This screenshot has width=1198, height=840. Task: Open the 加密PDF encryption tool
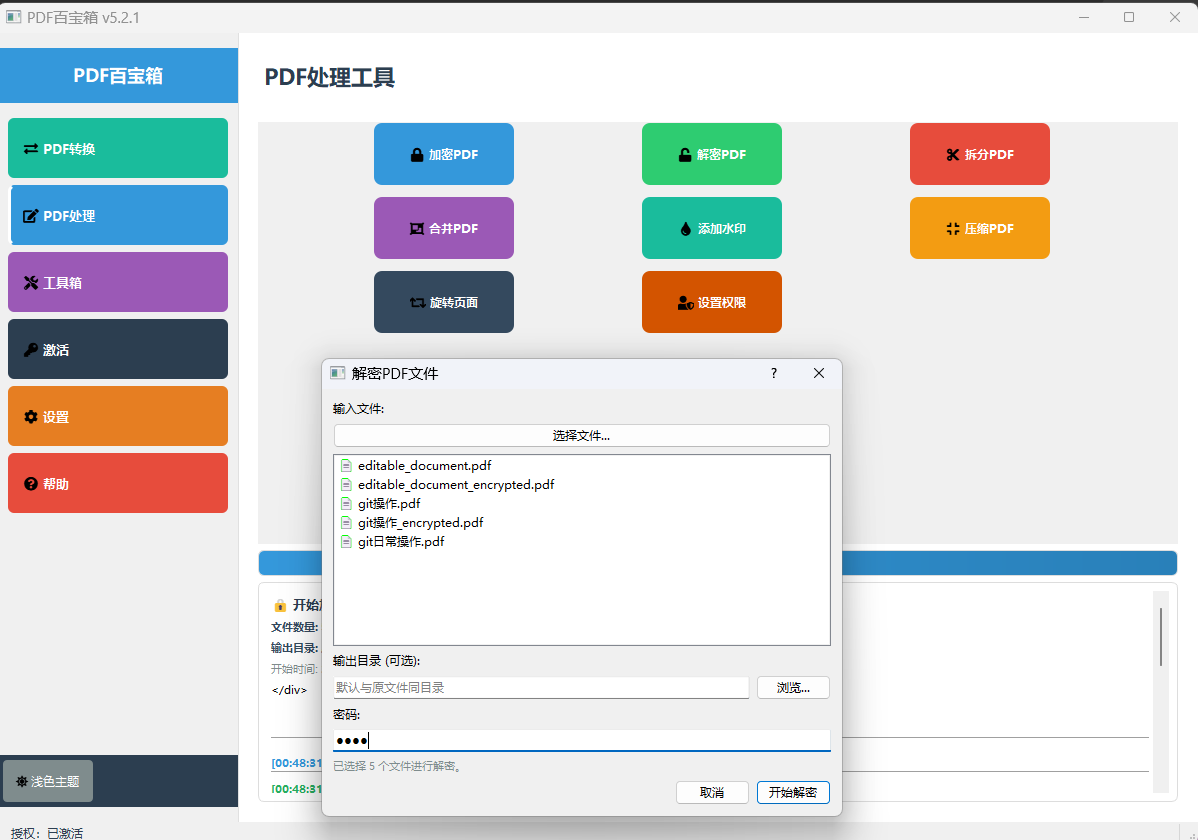coord(443,154)
